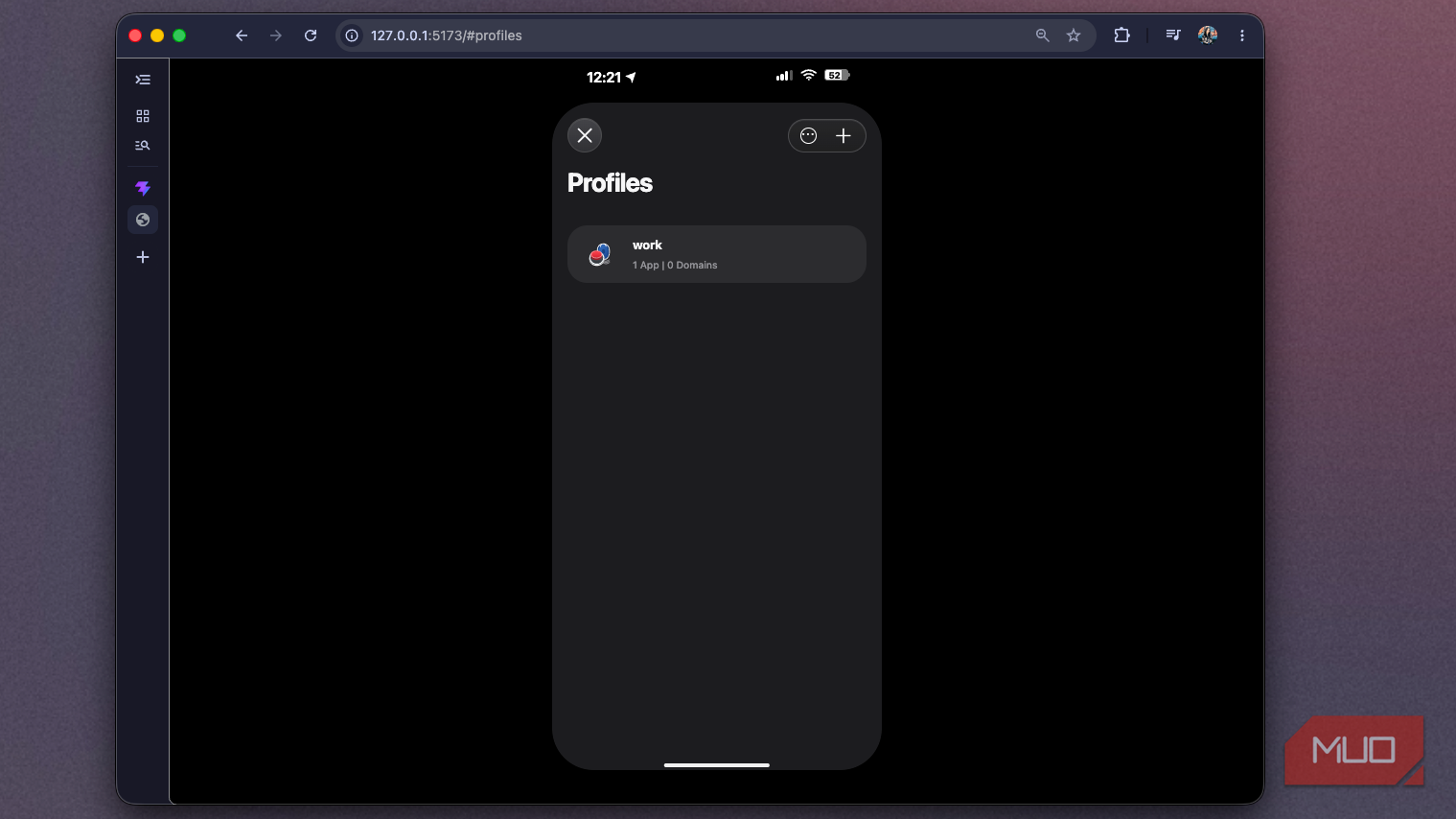Minimize the browser window with the yellow button

(157, 35)
